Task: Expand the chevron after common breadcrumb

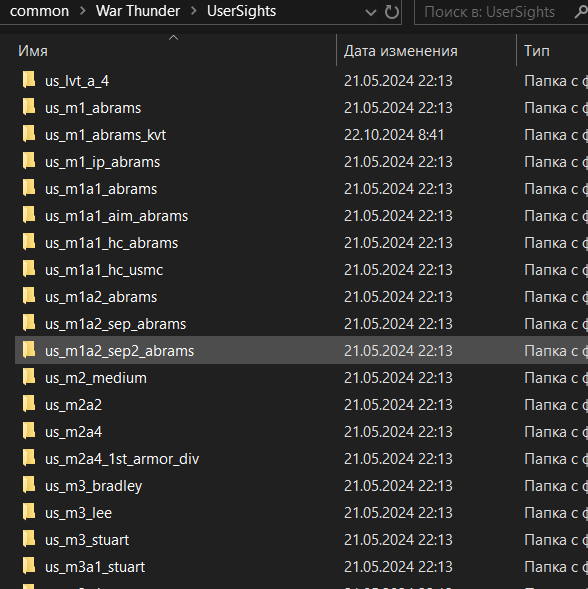Action: pyautogui.click(x=83, y=11)
